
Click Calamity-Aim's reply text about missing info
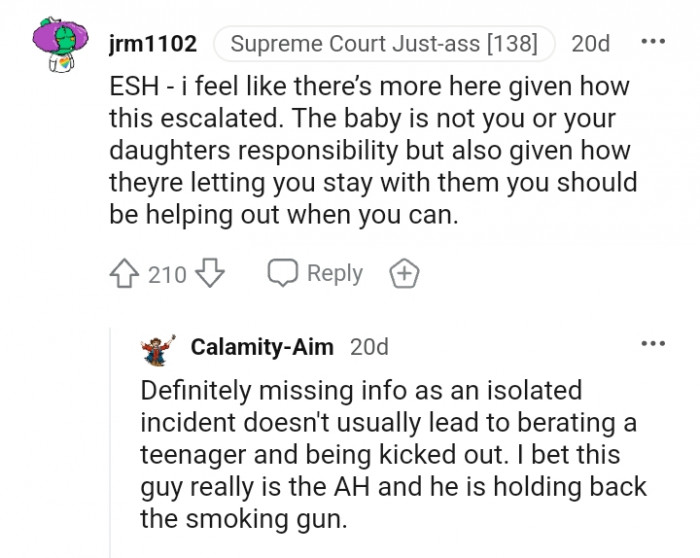click(x=390, y=455)
